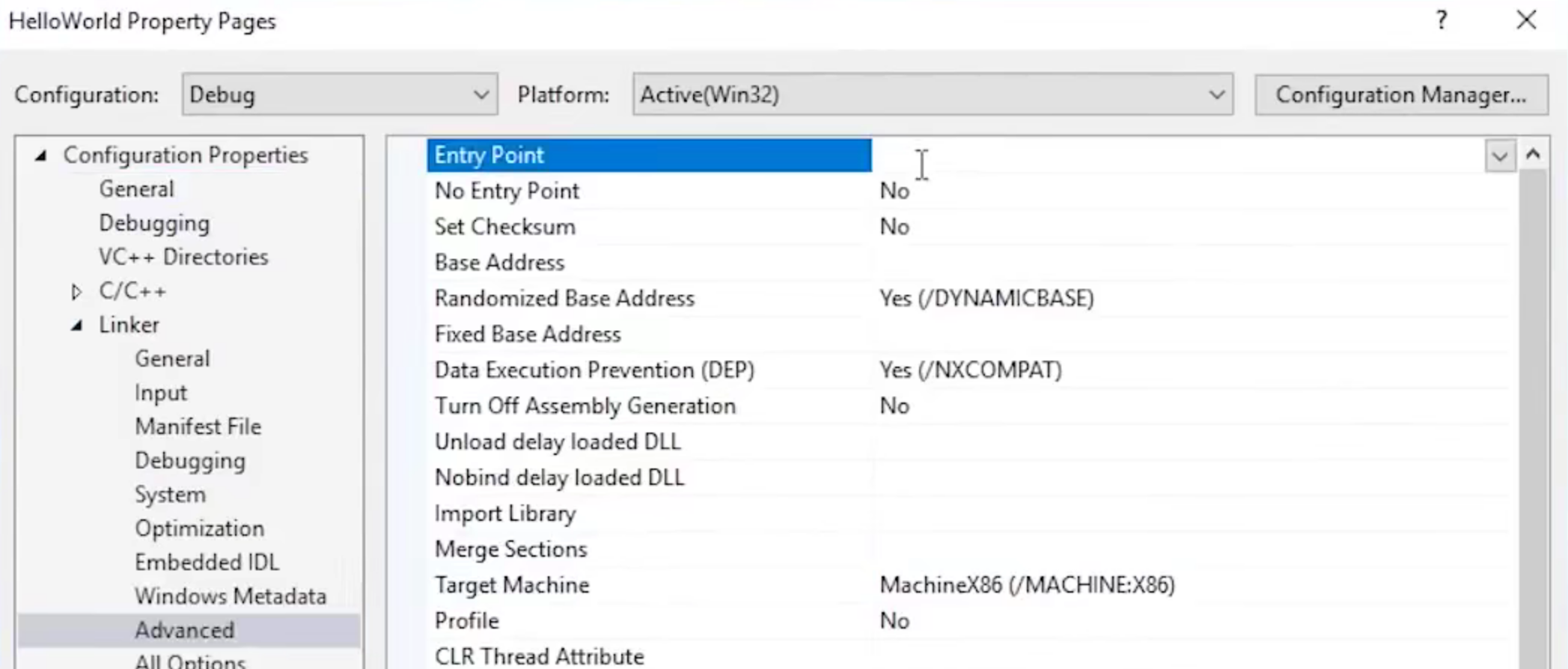The width and height of the screenshot is (1568, 669).
Task: Select the No Entry Point property
Action: tap(507, 191)
